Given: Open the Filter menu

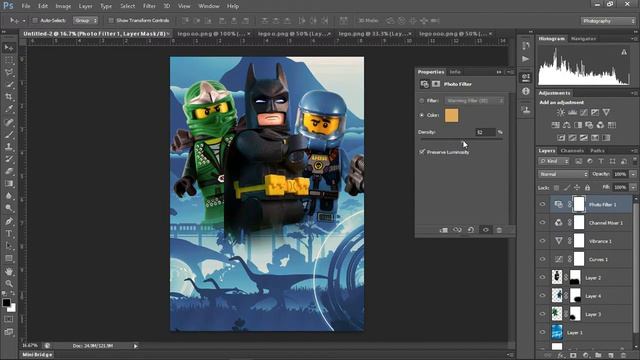Looking at the screenshot, I should tap(149, 6).
